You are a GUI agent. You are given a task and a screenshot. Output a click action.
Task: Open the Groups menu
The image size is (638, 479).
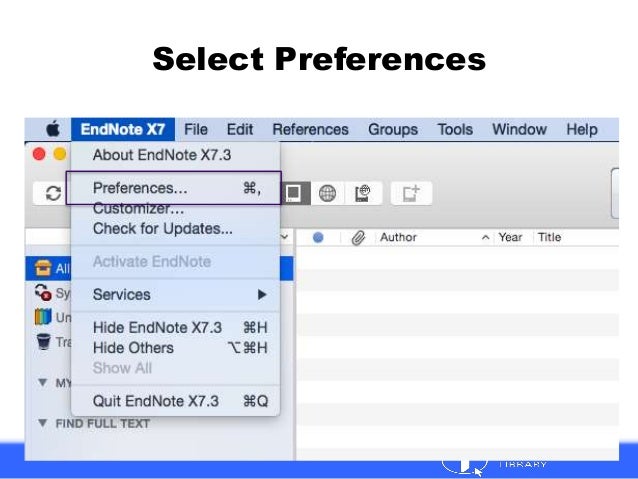pos(393,129)
